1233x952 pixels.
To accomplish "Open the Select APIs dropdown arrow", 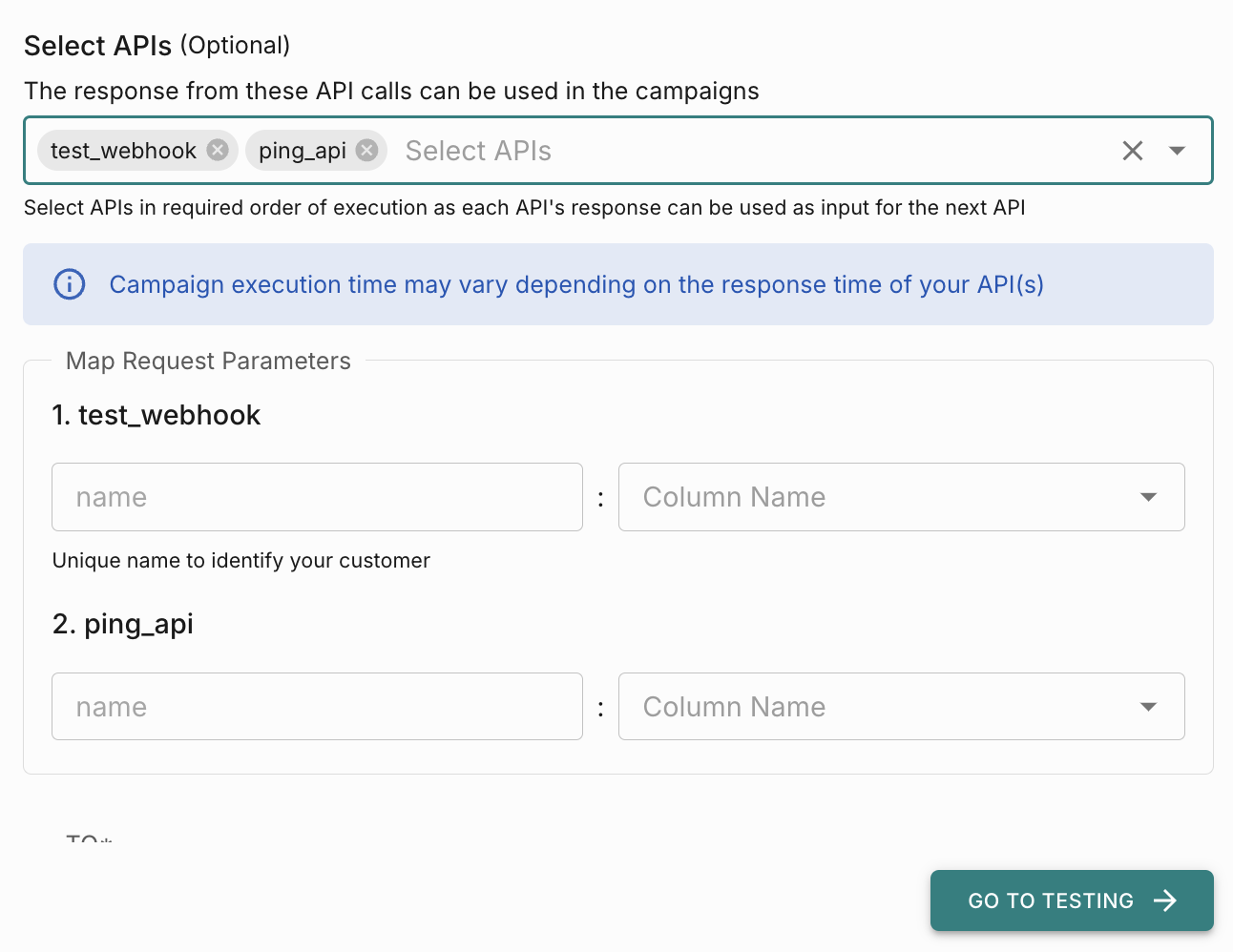I will point(1177,151).
